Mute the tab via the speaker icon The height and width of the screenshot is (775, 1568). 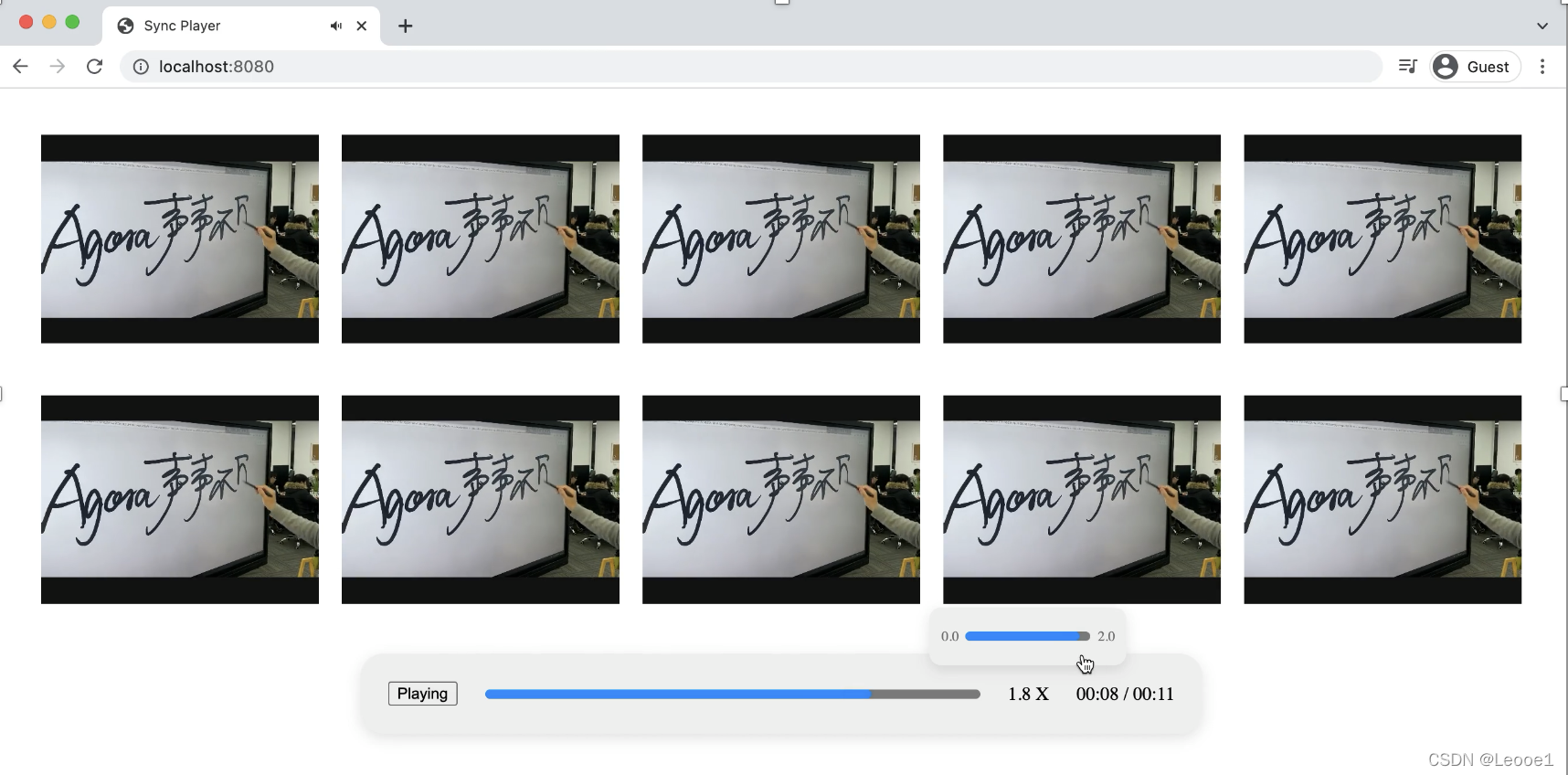click(x=336, y=26)
